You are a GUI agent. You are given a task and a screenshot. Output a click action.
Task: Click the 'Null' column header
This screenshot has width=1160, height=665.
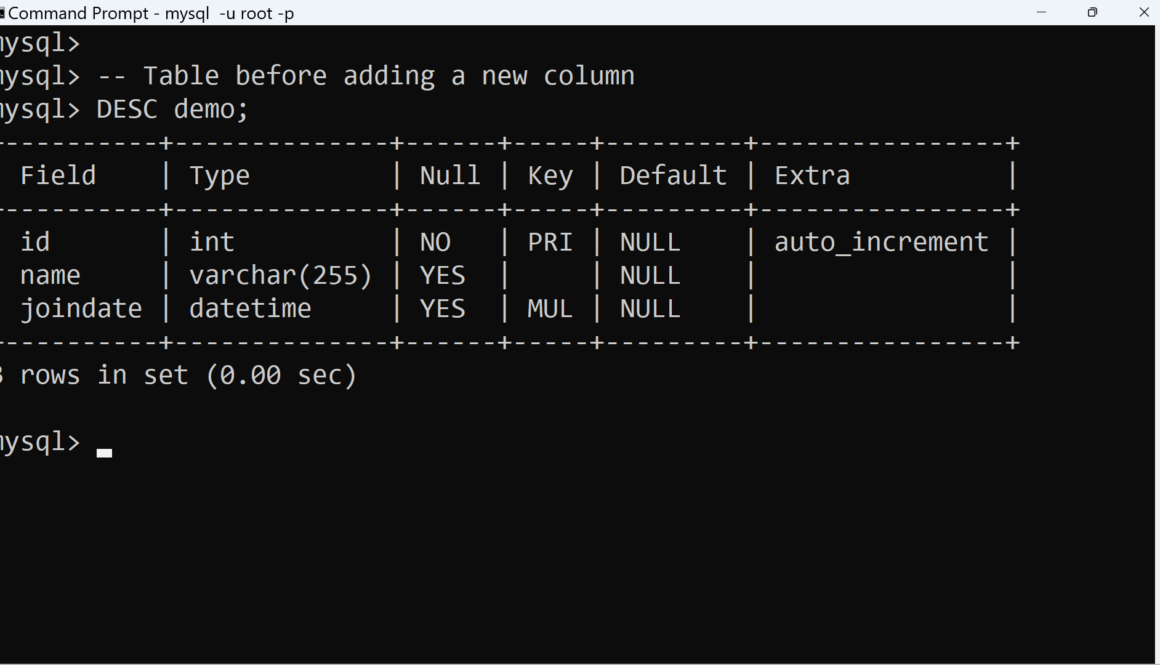tap(450, 176)
